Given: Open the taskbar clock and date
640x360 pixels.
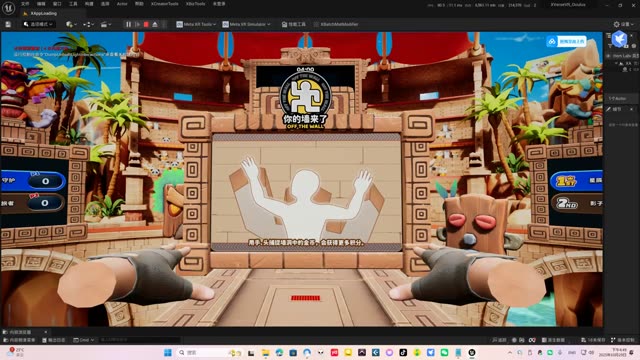Looking at the screenshot, I should (613, 353).
